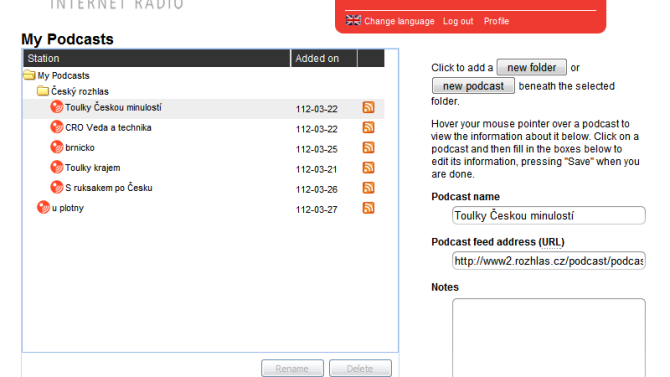
Task: Click the podcast icon beside CRO Veda a technika
Action: tap(56, 127)
